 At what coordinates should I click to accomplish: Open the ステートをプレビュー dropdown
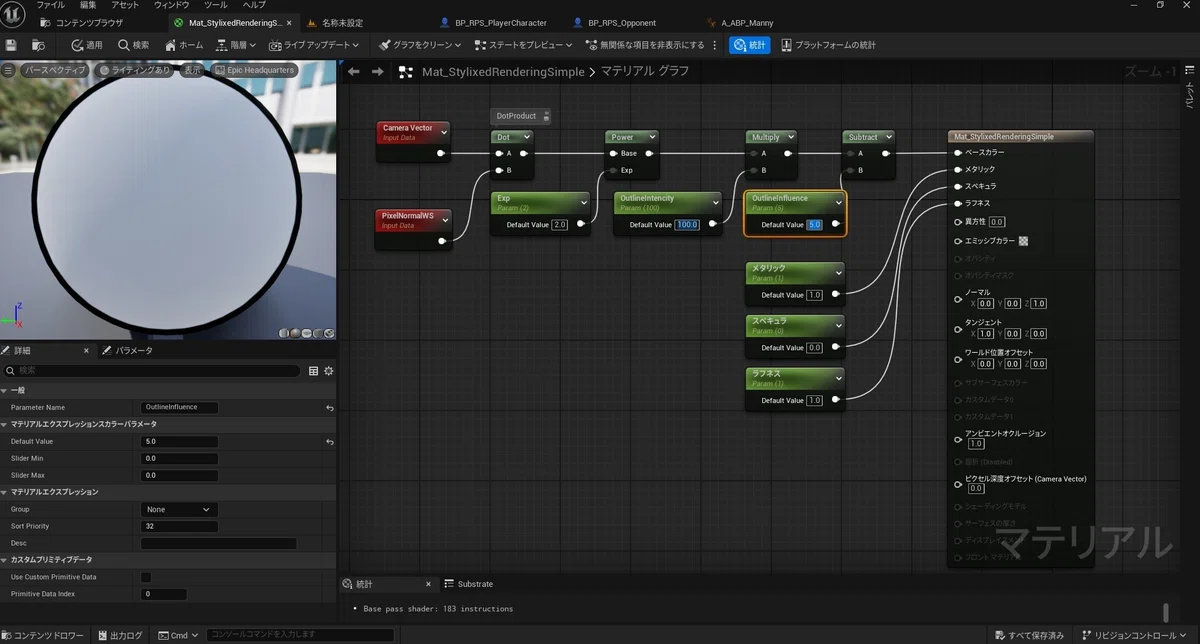(523, 45)
